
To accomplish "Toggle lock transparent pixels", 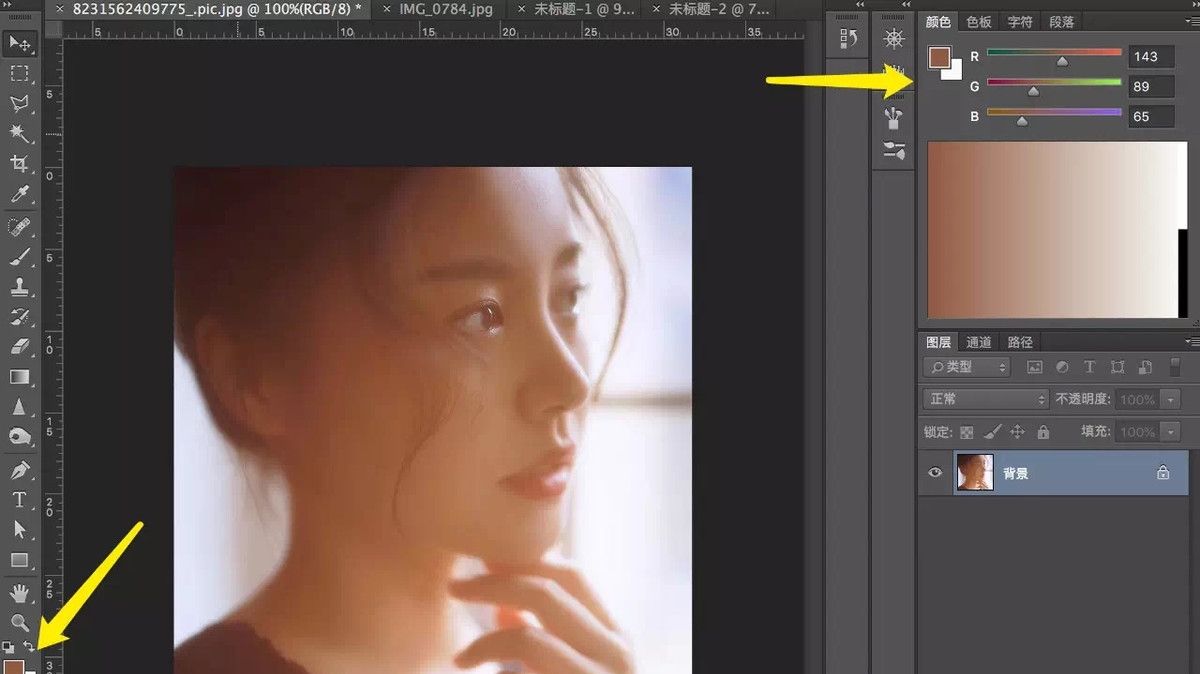I will [967, 432].
